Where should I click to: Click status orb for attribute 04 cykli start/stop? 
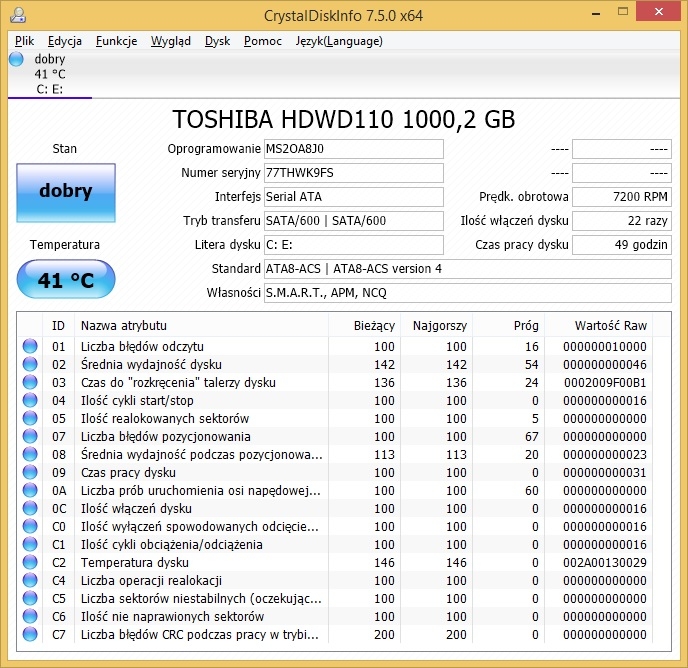30,400
